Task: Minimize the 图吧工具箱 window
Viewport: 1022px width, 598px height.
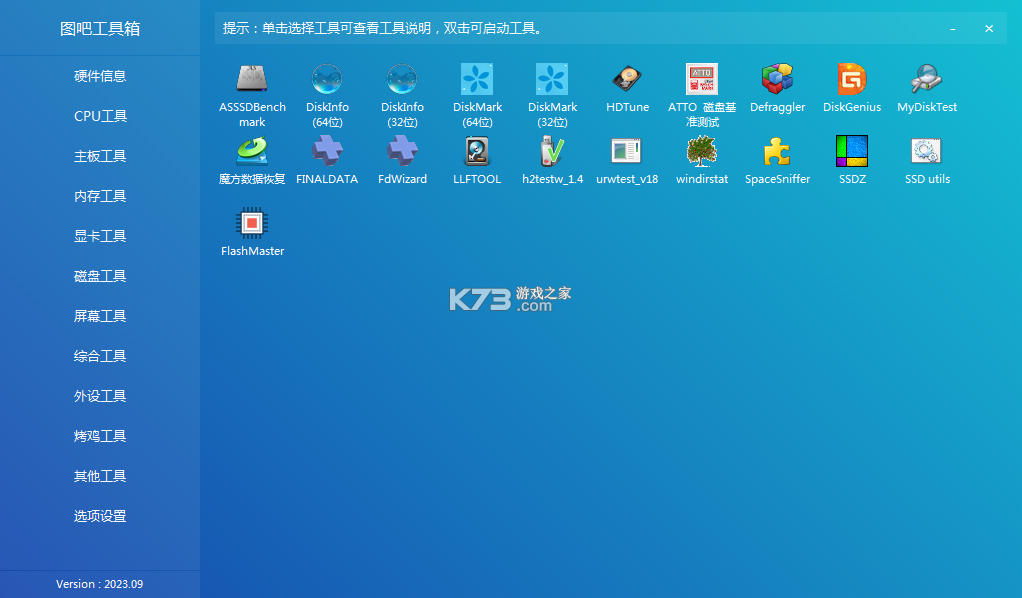Action: tap(952, 29)
